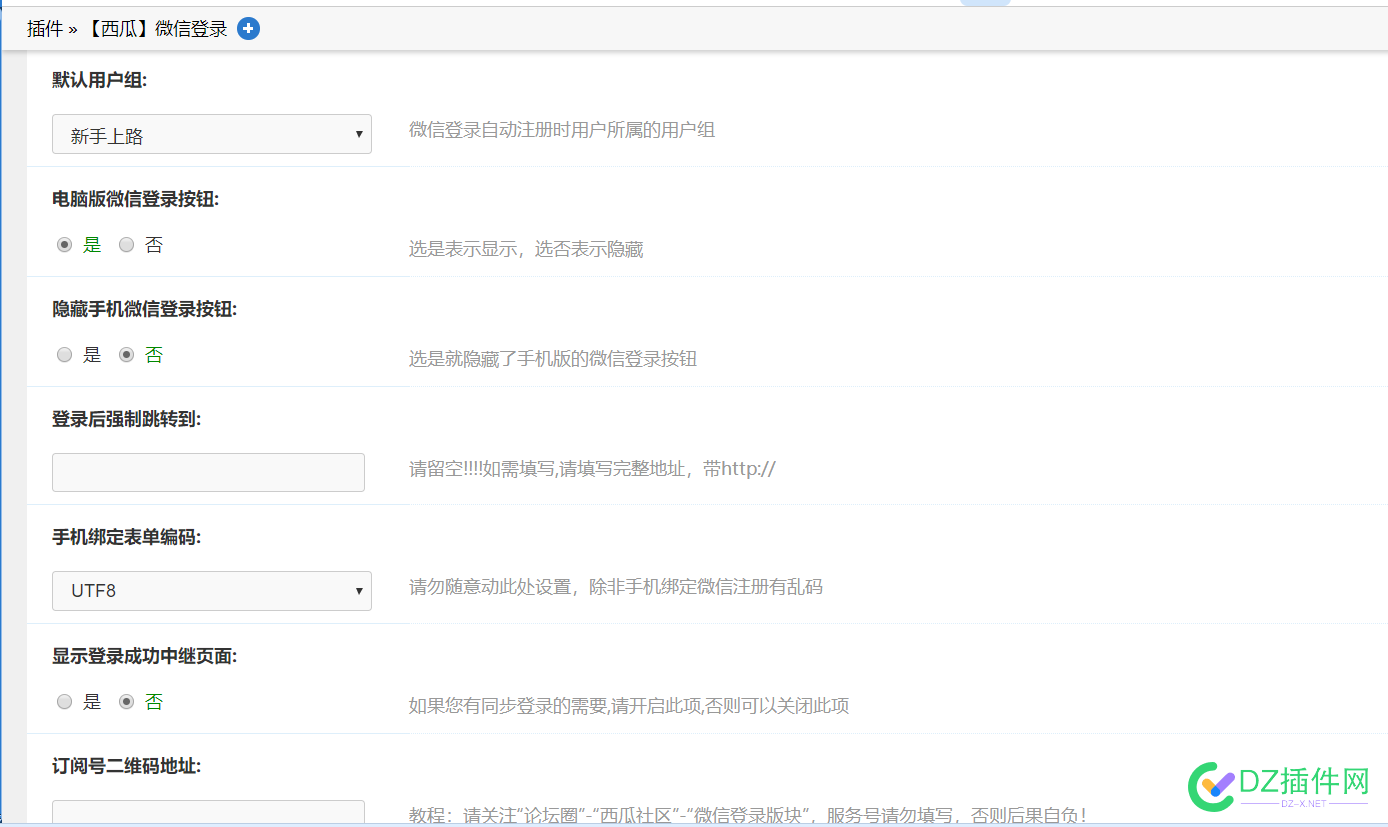This screenshot has width=1388, height=827.
Task: Open the 手机绑定表单编码 dropdown showing UTF8
Action: coord(212,591)
